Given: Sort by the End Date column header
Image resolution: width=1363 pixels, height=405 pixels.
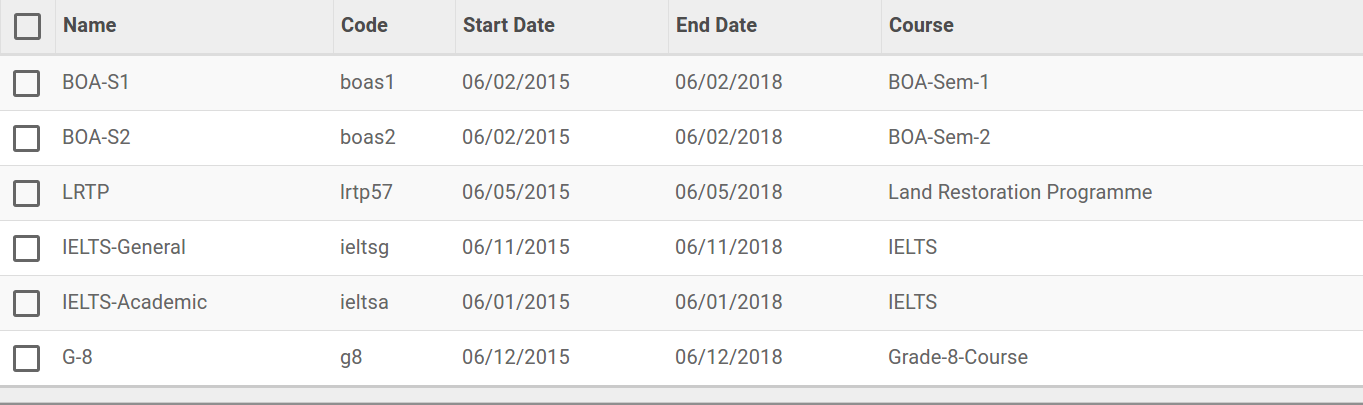Looking at the screenshot, I should tap(717, 26).
